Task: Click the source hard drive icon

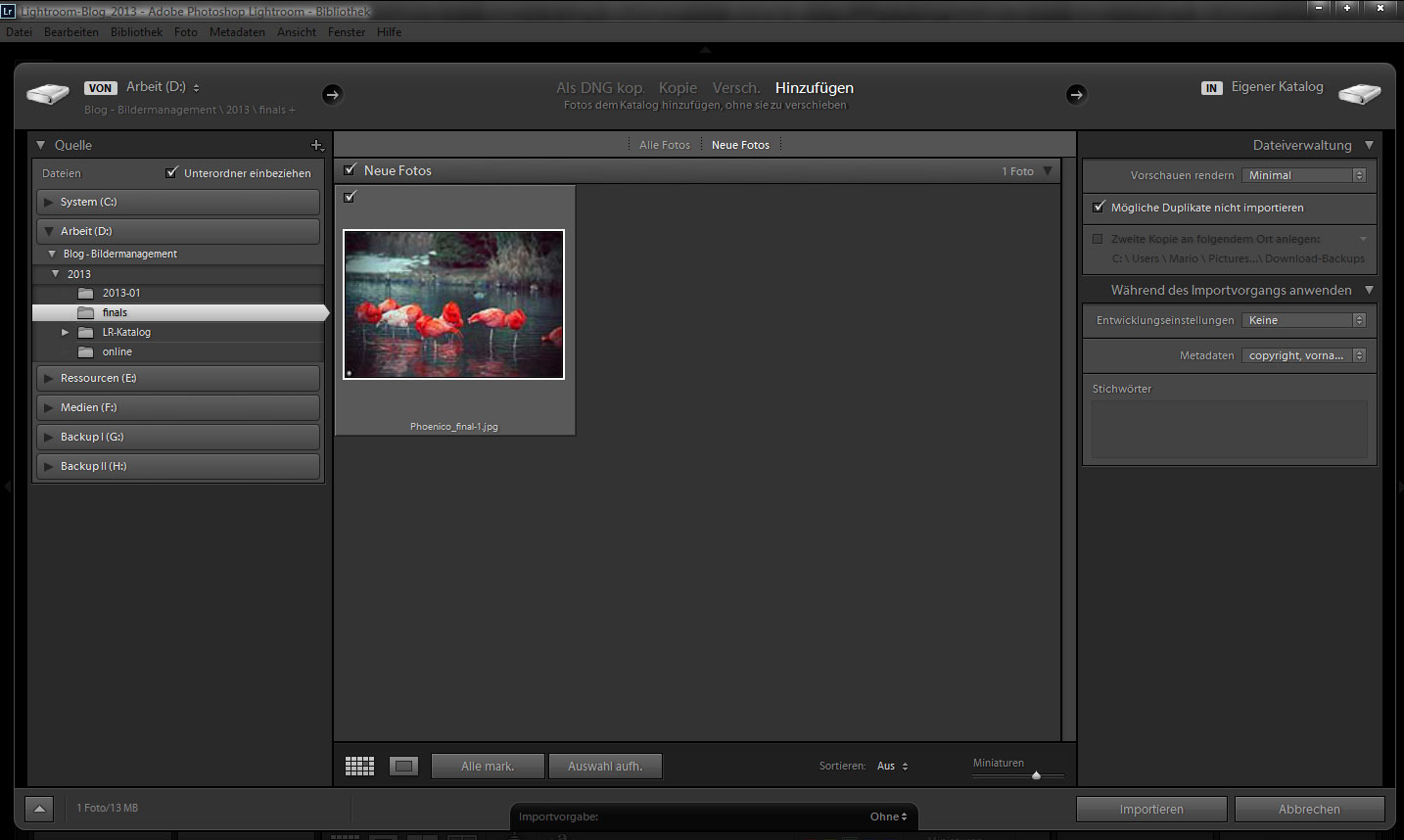Action: pyautogui.click(x=47, y=94)
